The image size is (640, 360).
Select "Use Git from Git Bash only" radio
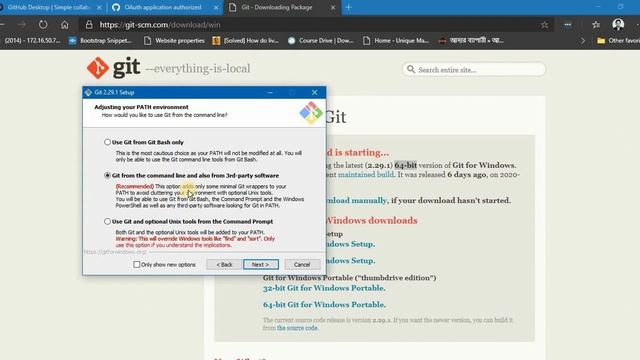click(107, 142)
